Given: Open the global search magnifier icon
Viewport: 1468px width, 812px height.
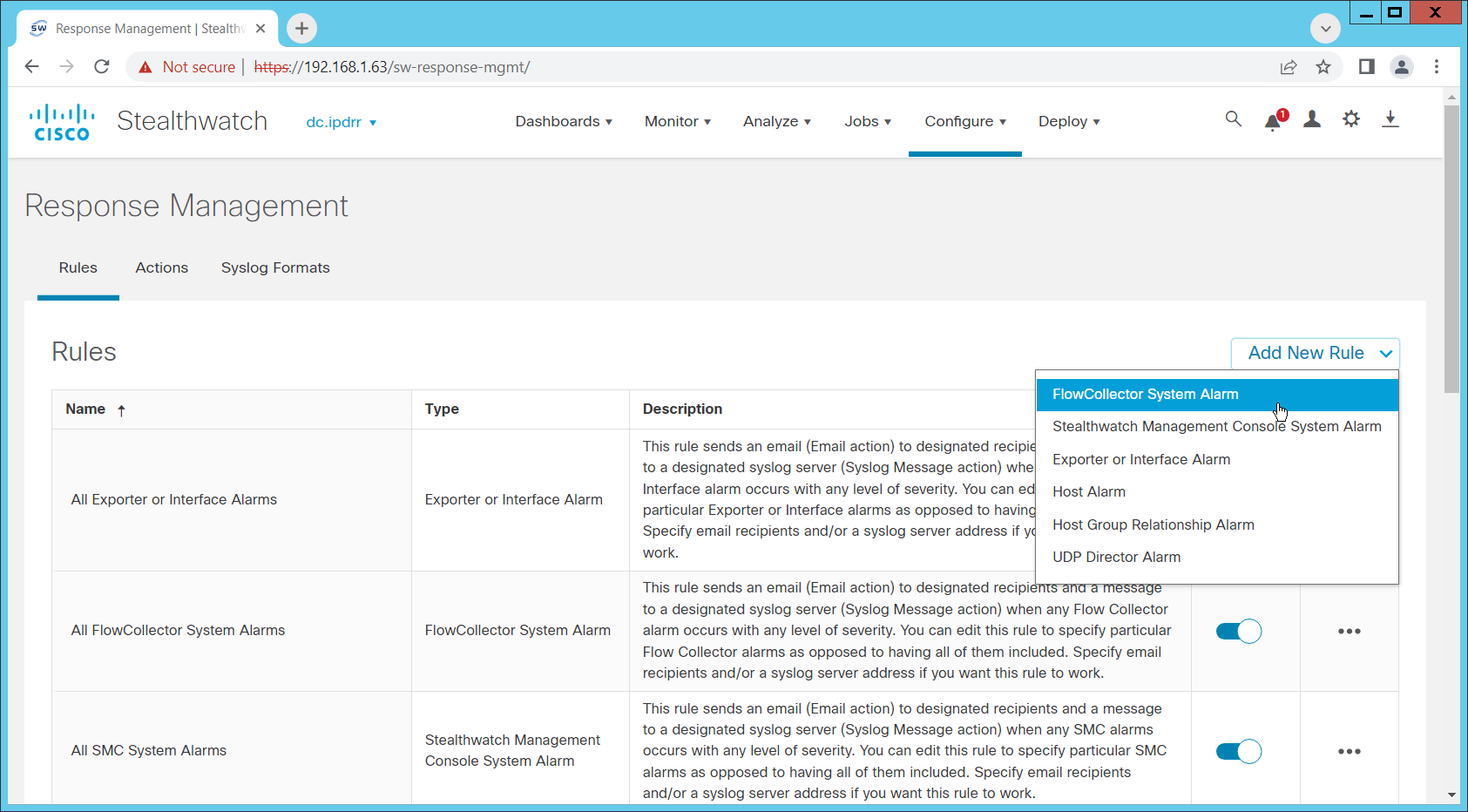Looking at the screenshot, I should [1233, 118].
